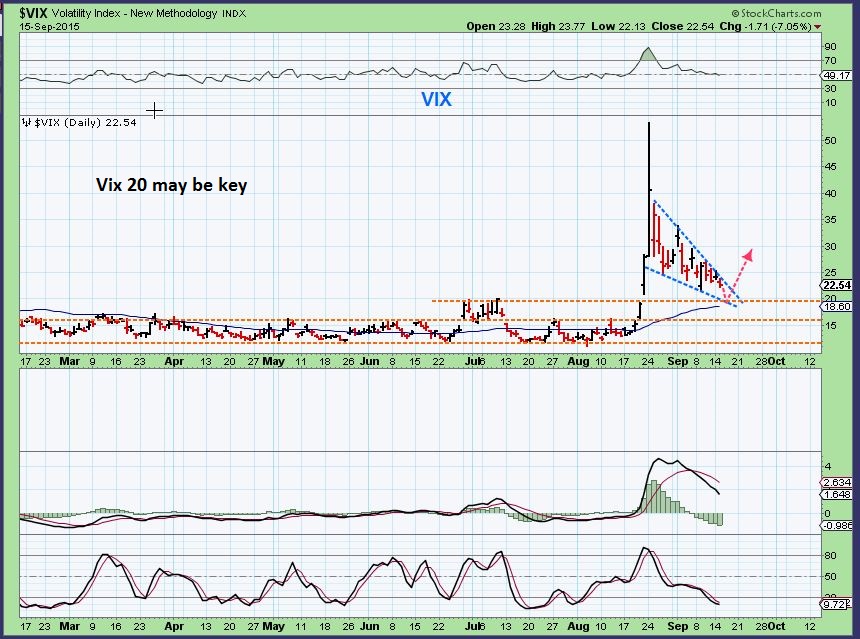Click 'May' on the bottom date axis
The image size is (860, 639).
[x=273, y=626]
